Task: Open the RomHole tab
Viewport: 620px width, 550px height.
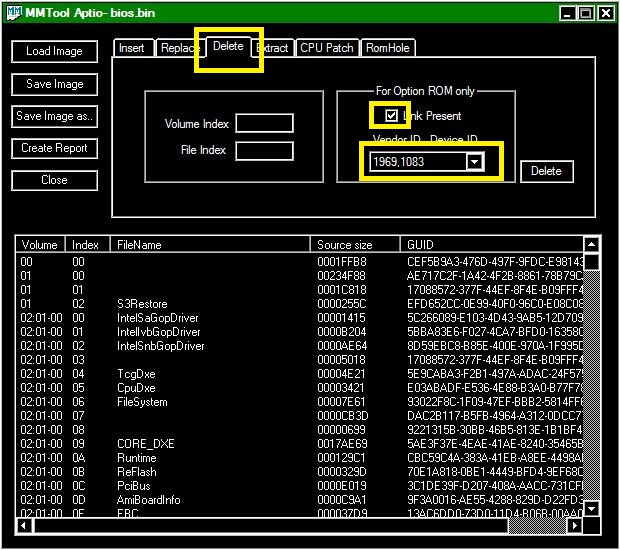Action: (x=388, y=48)
